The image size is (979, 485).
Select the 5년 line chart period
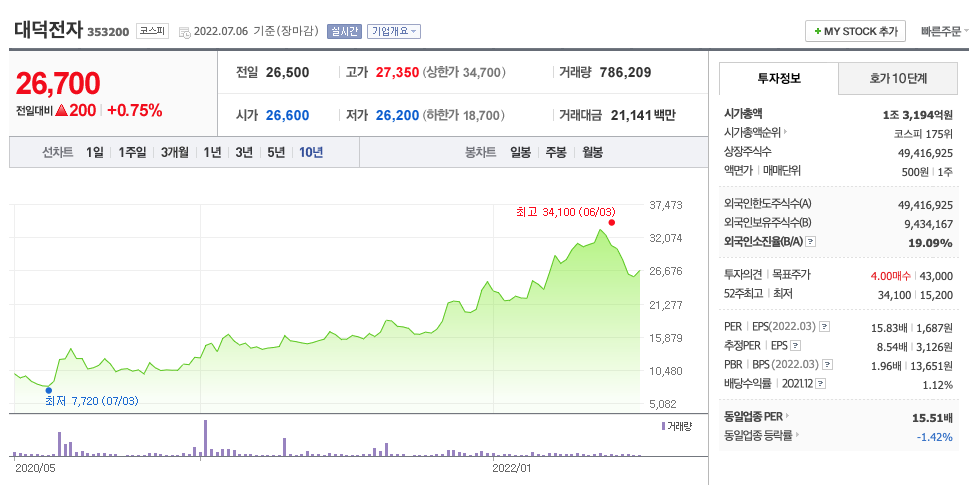click(x=275, y=152)
